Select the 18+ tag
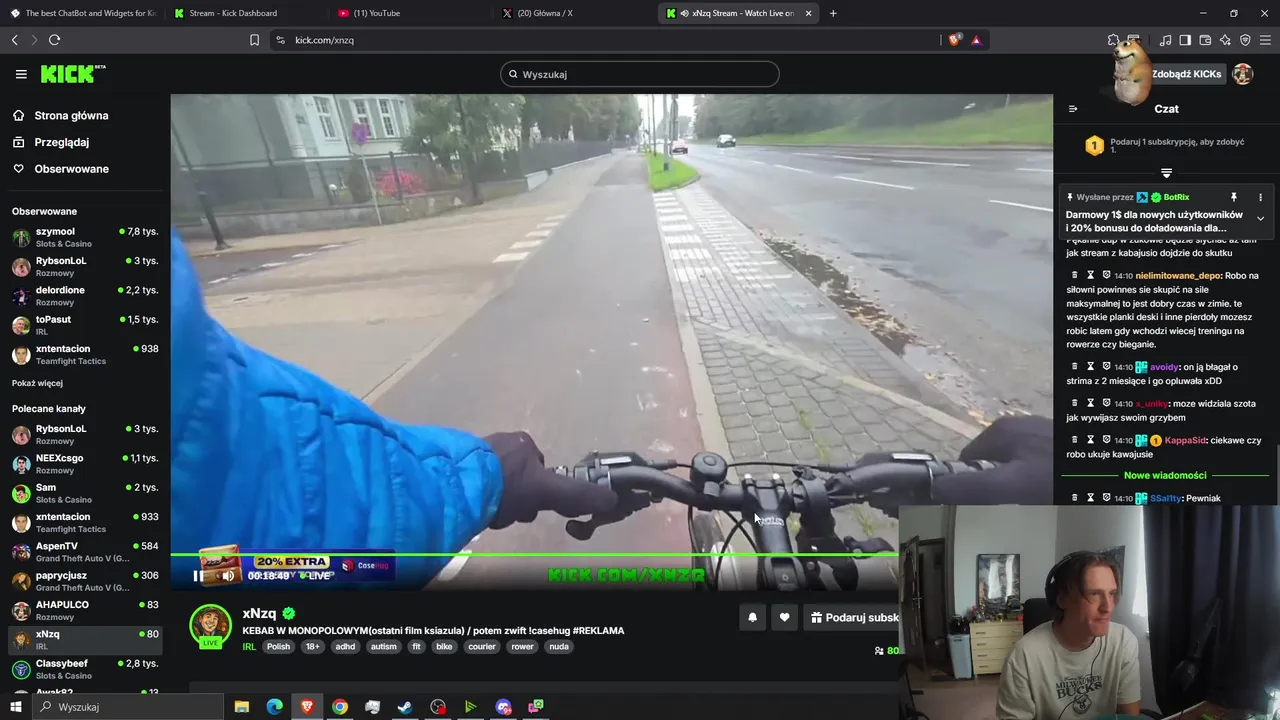This screenshot has width=1280, height=720. pos(313,646)
